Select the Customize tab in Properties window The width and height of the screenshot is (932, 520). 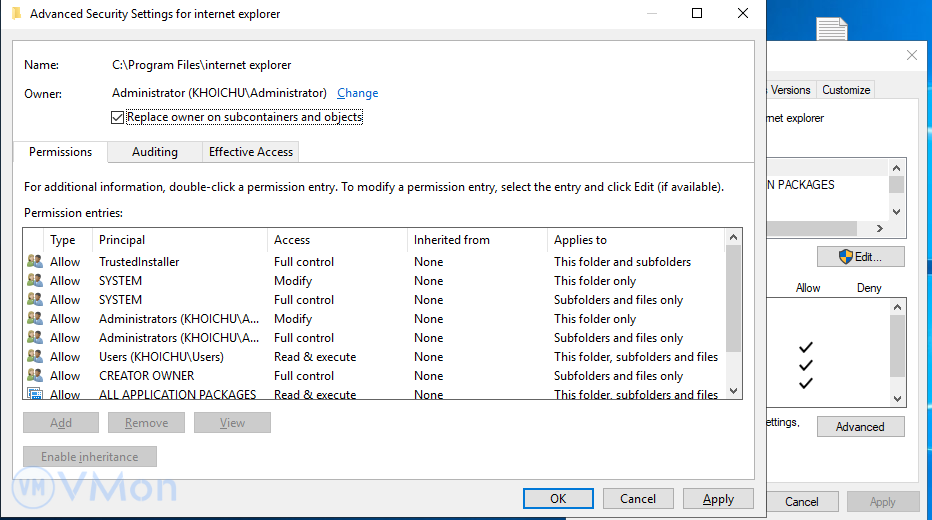click(846, 90)
